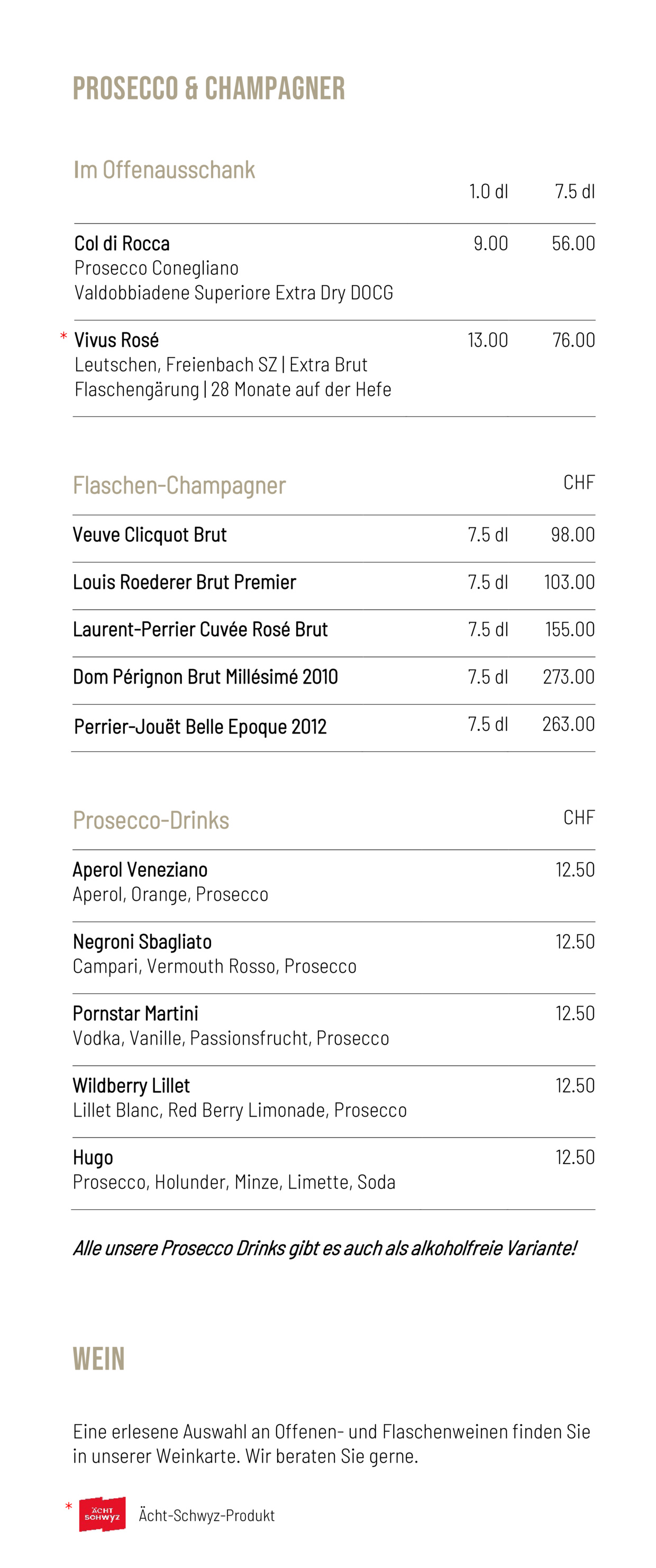Click the Flaschen-Champagner section title

[179, 486]
